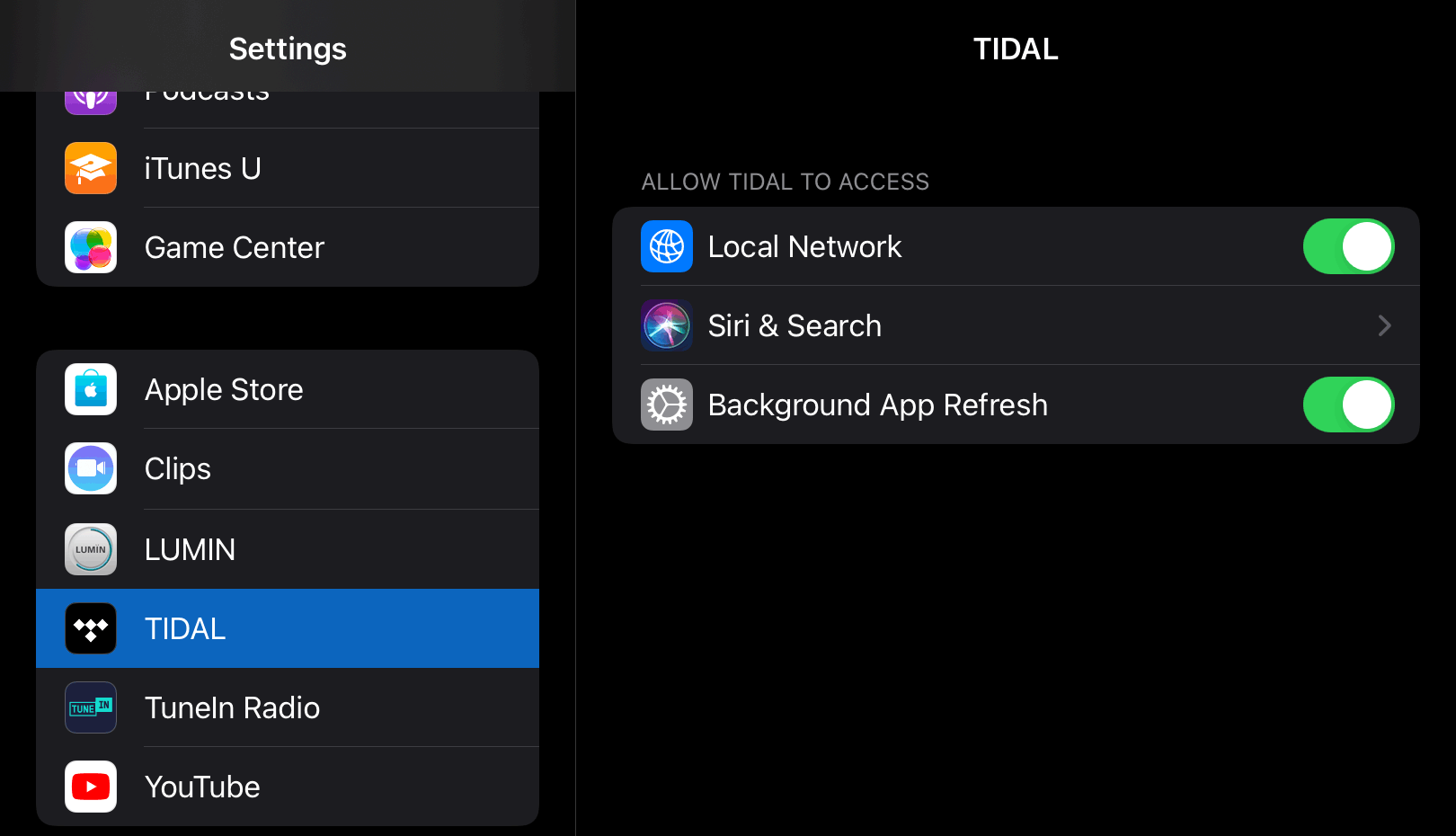The height and width of the screenshot is (836, 1456).
Task: Click the Siri & Search icon
Action: point(666,325)
